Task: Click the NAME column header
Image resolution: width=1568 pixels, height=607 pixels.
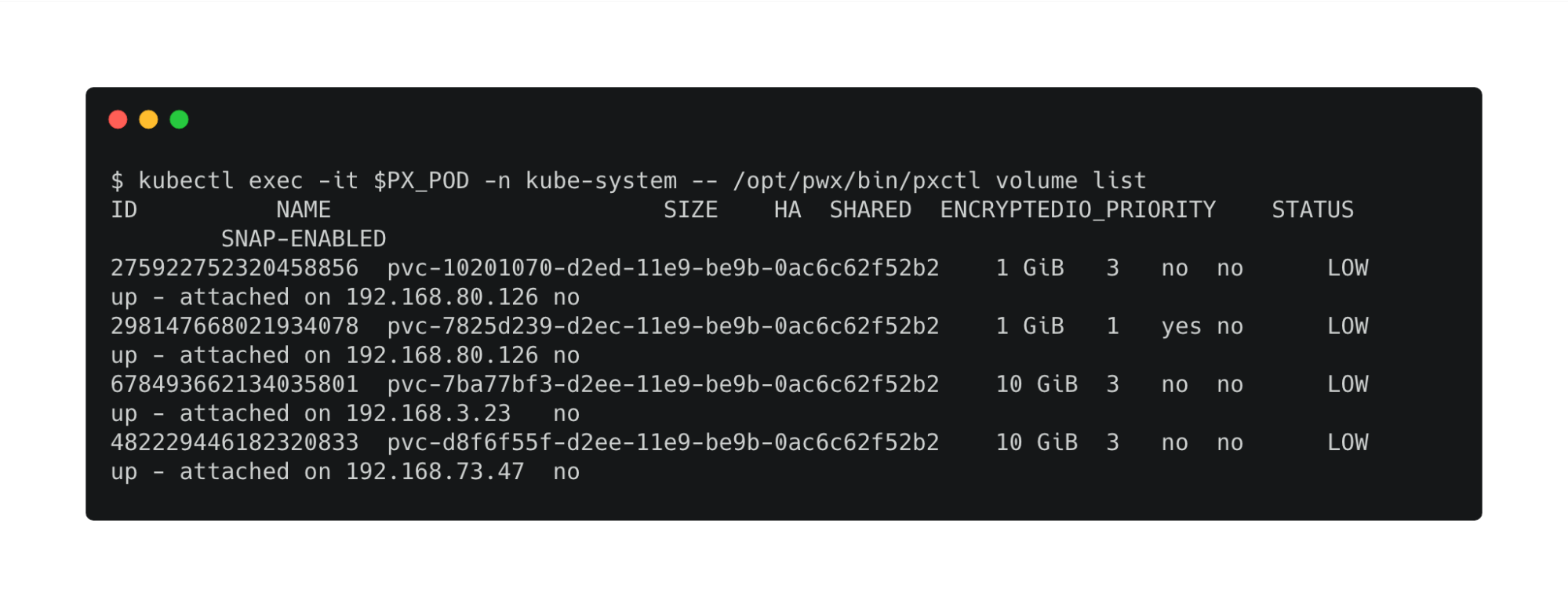Action: [303, 210]
